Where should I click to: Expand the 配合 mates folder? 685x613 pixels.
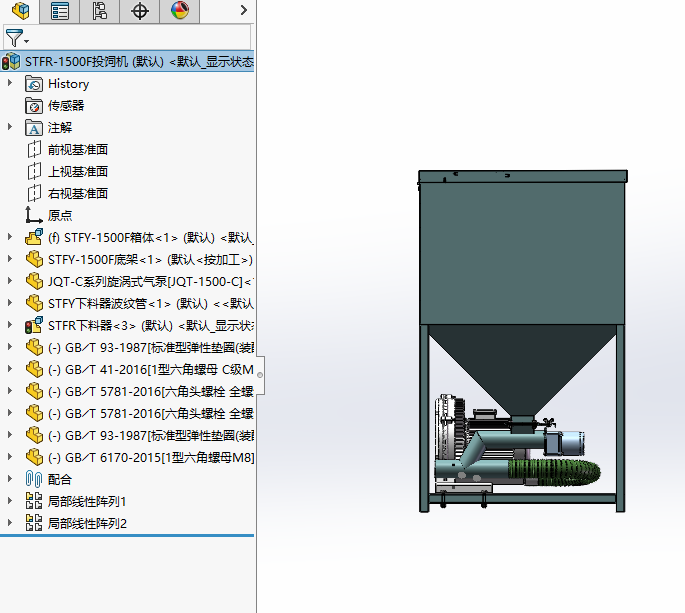coord(10,478)
